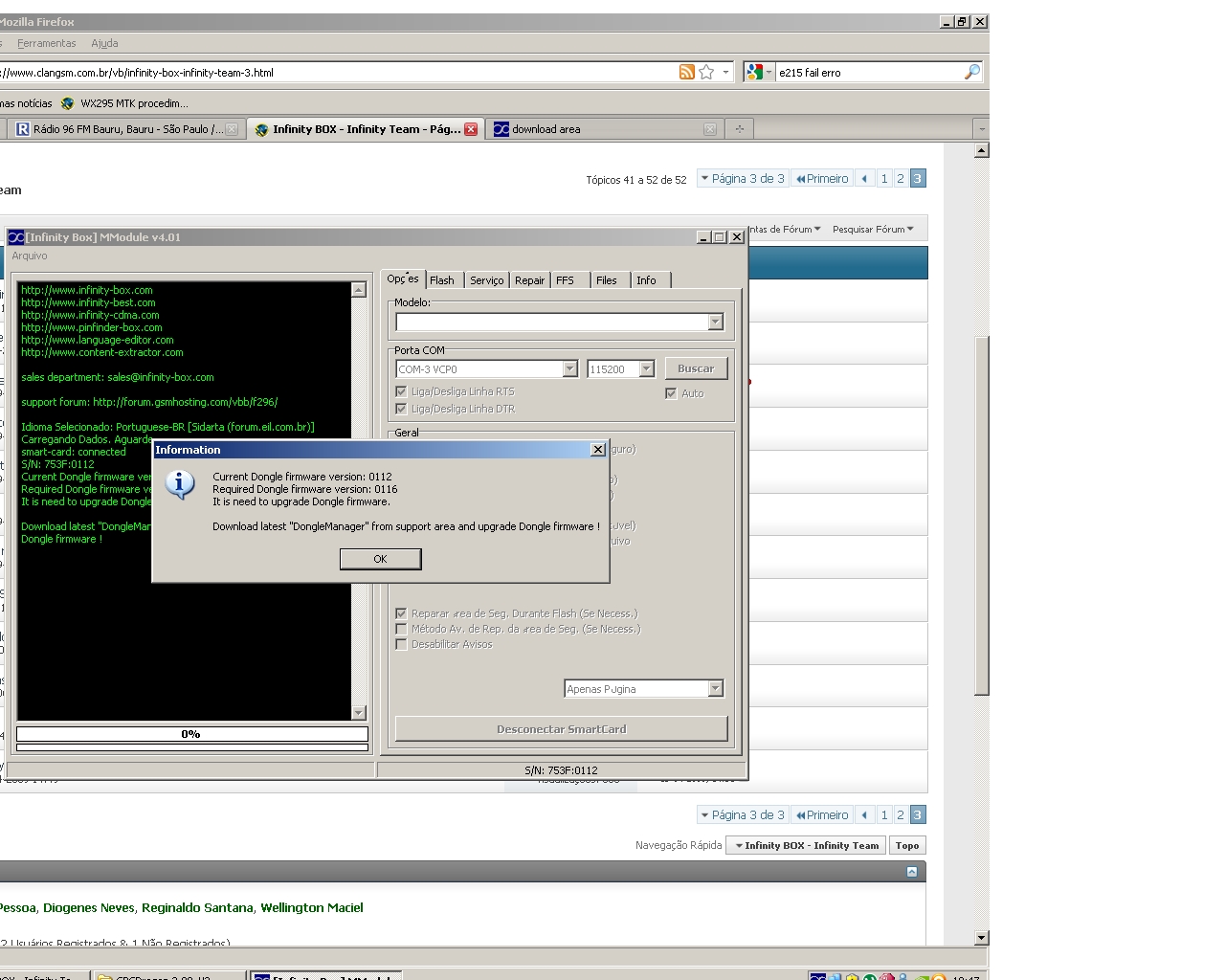Open the bottom Página 3 de 3 dropdown
The height and width of the screenshot is (980, 1225).
point(743,815)
